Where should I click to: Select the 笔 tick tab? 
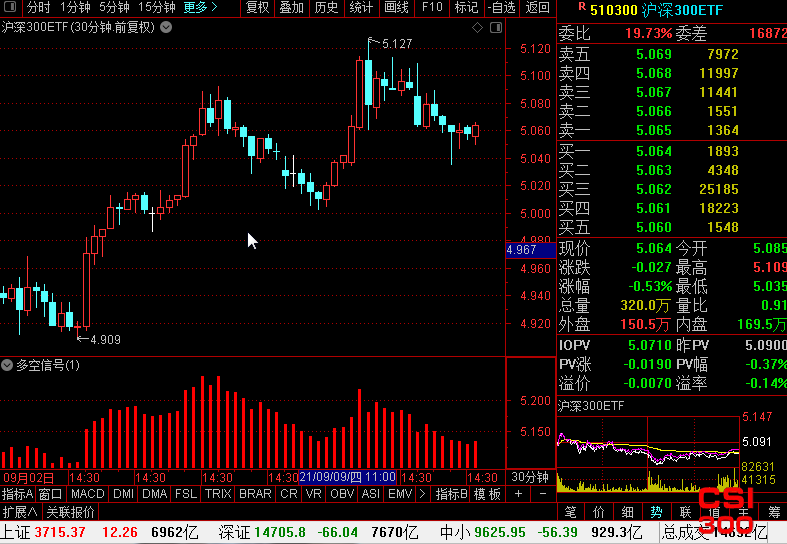coord(570,512)
